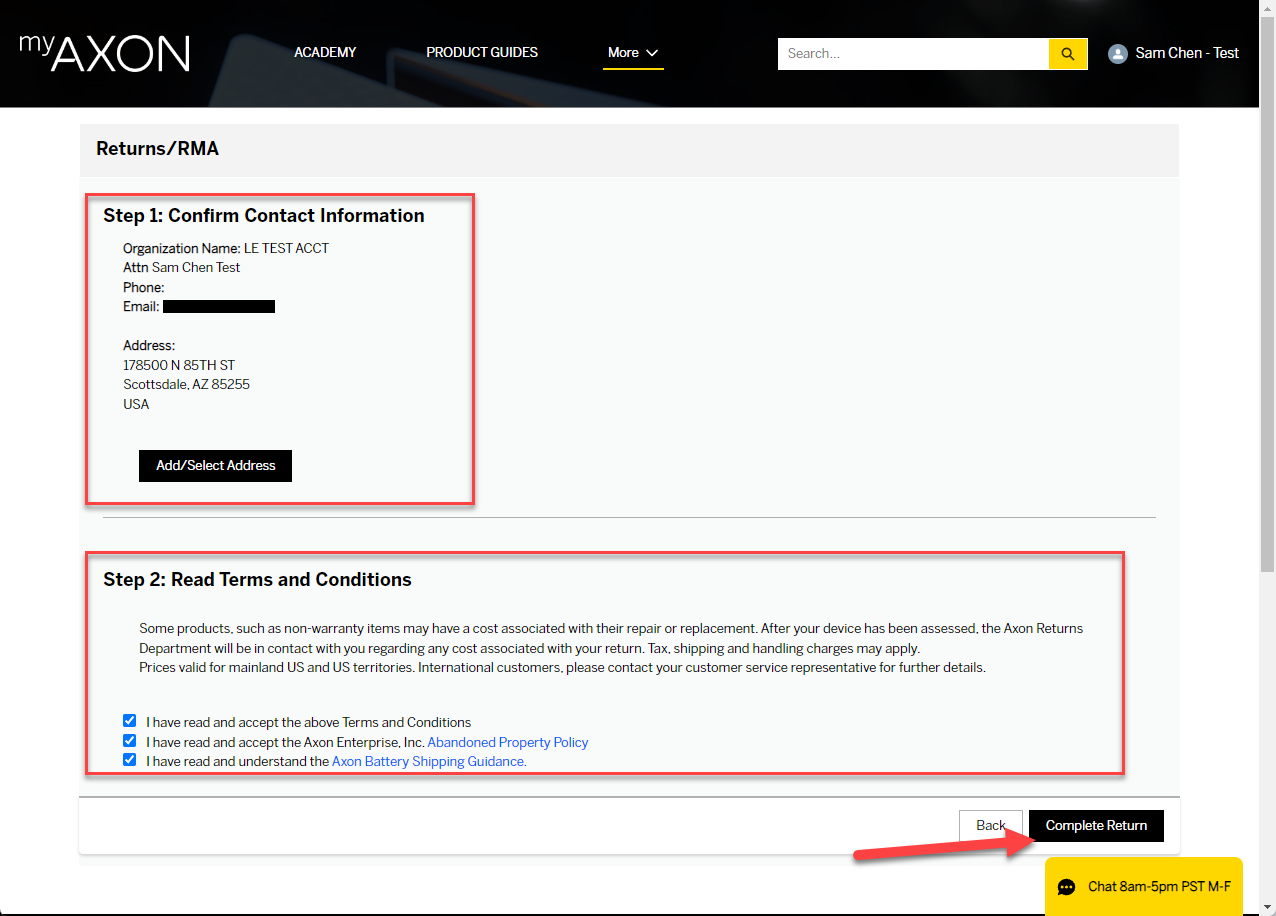Click the Add/Select Address button
Viewport: 1276px width, 916px height.
(x=215, y=465)
